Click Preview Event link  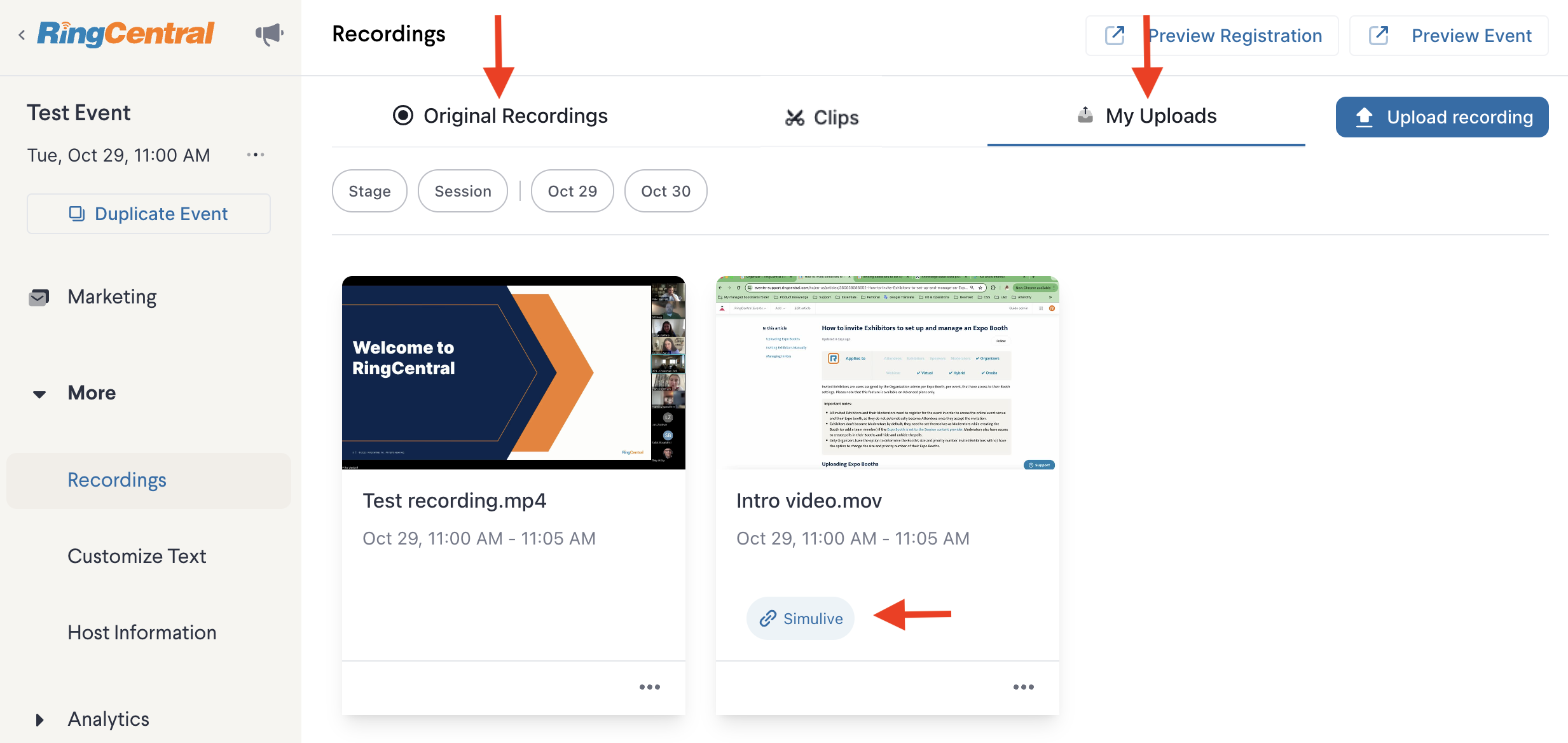click(x=1449, y=36)
